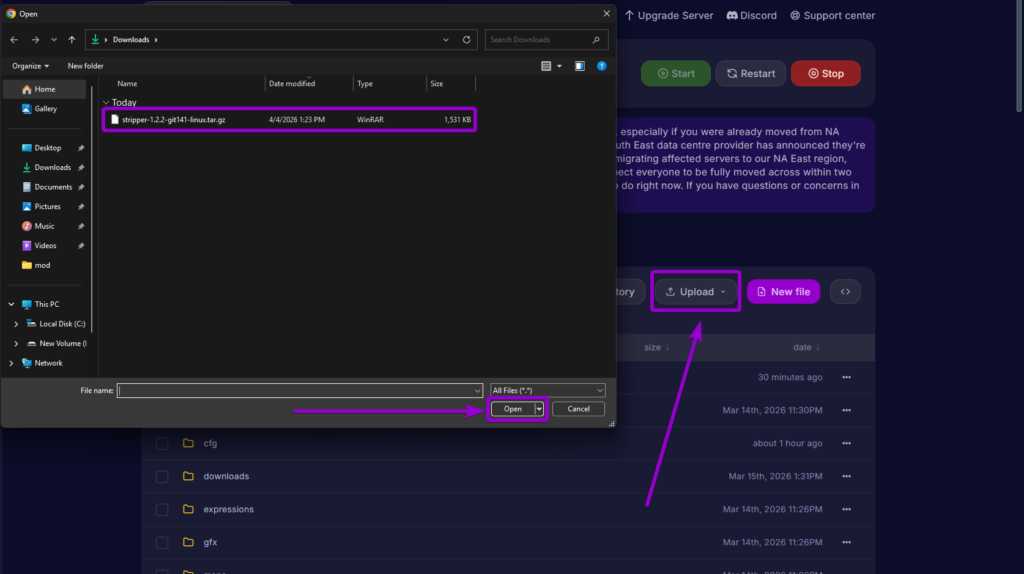Image resolution: width=1024 pixels, height=574 pixels.
Task: Stop the server
Action: pyautogui.click(x=825, y=74)
